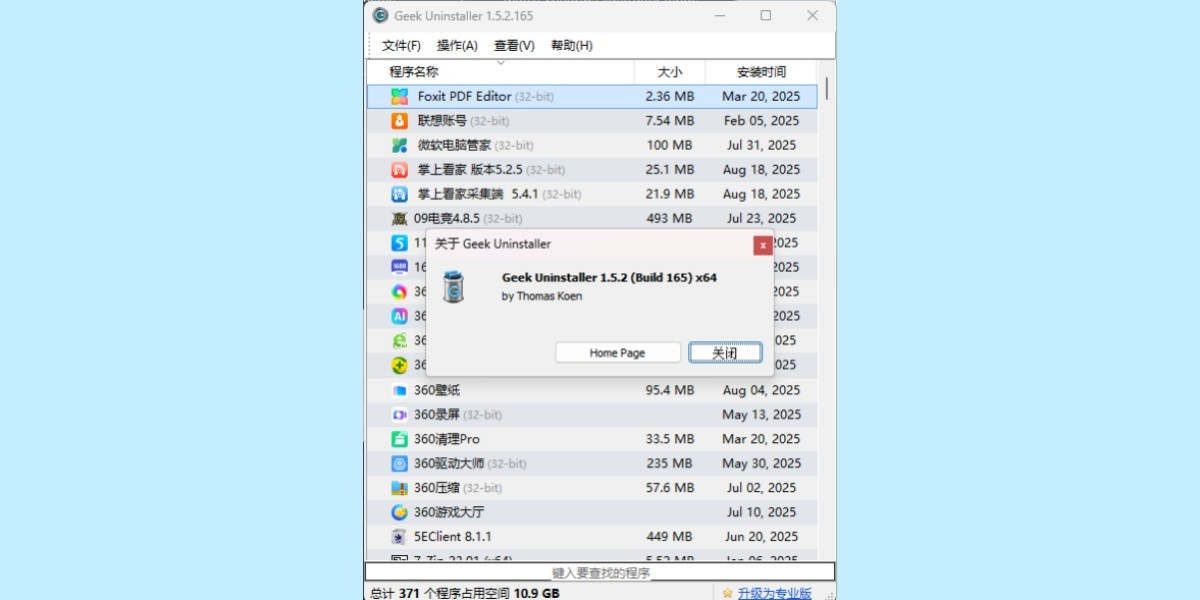Viewport: 1200px width, 600px height.
Task: Sort by the 安装时间 column header
Action: click(x=761, y=72)
